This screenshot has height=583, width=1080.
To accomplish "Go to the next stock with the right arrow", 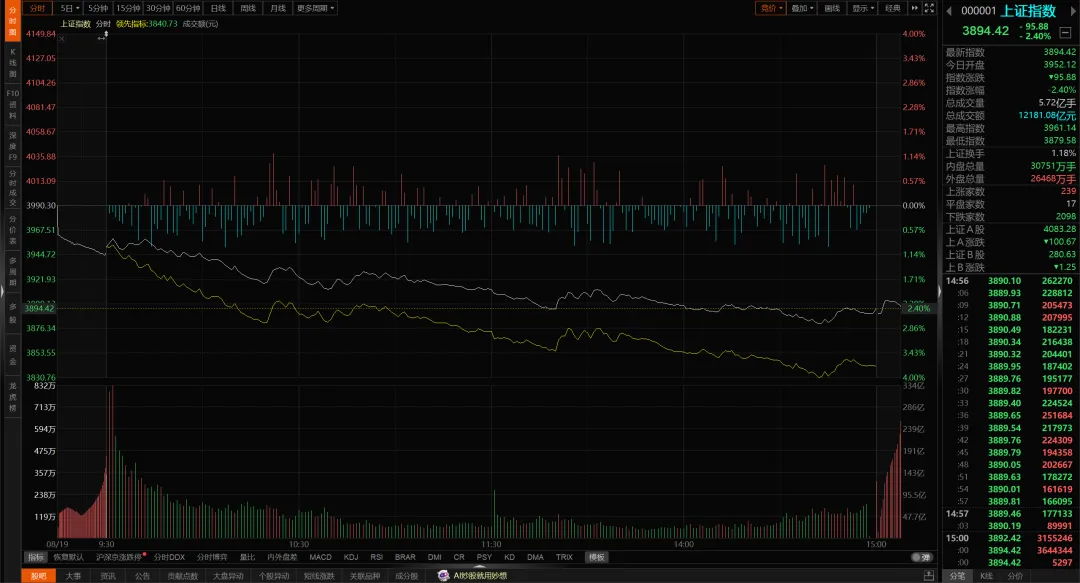I will coord(1072,11).
